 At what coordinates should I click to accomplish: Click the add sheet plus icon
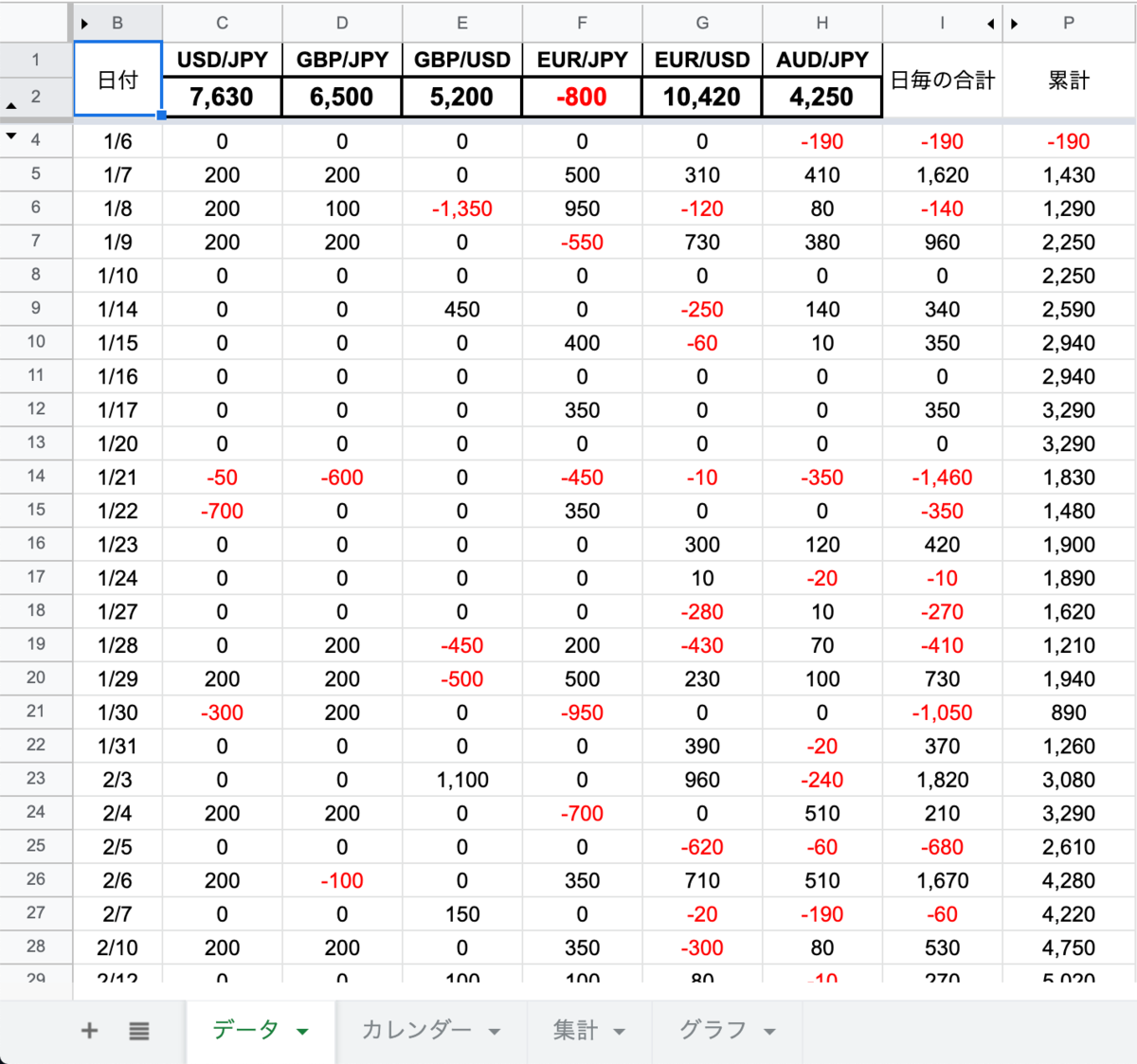[x=89, y=1031]
